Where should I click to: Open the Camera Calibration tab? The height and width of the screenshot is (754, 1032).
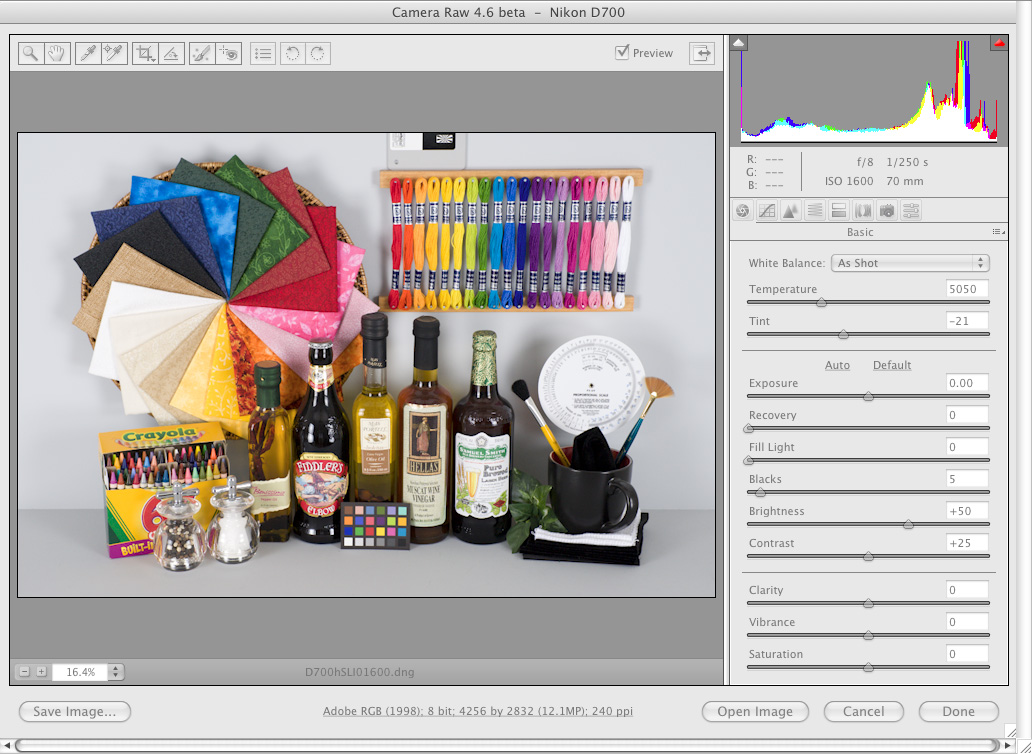tap(886, 211)
